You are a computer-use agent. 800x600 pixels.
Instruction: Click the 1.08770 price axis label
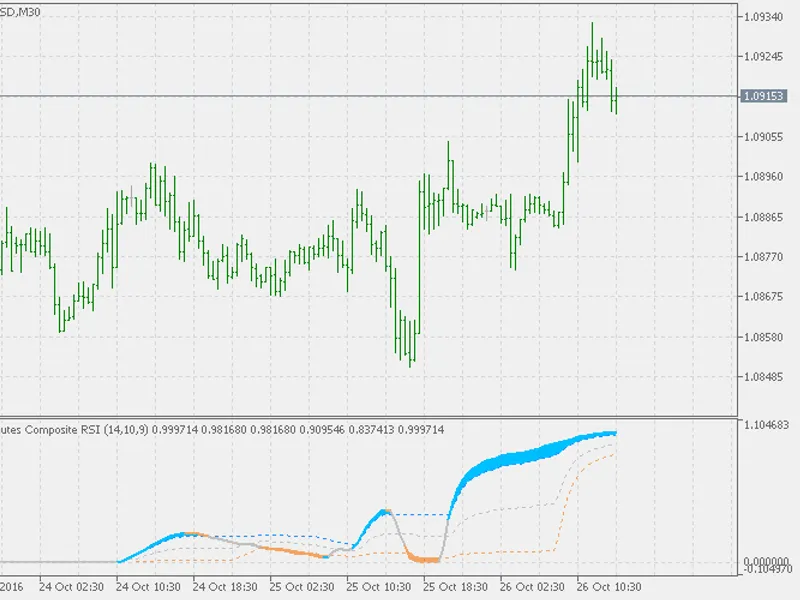(763, 257)
